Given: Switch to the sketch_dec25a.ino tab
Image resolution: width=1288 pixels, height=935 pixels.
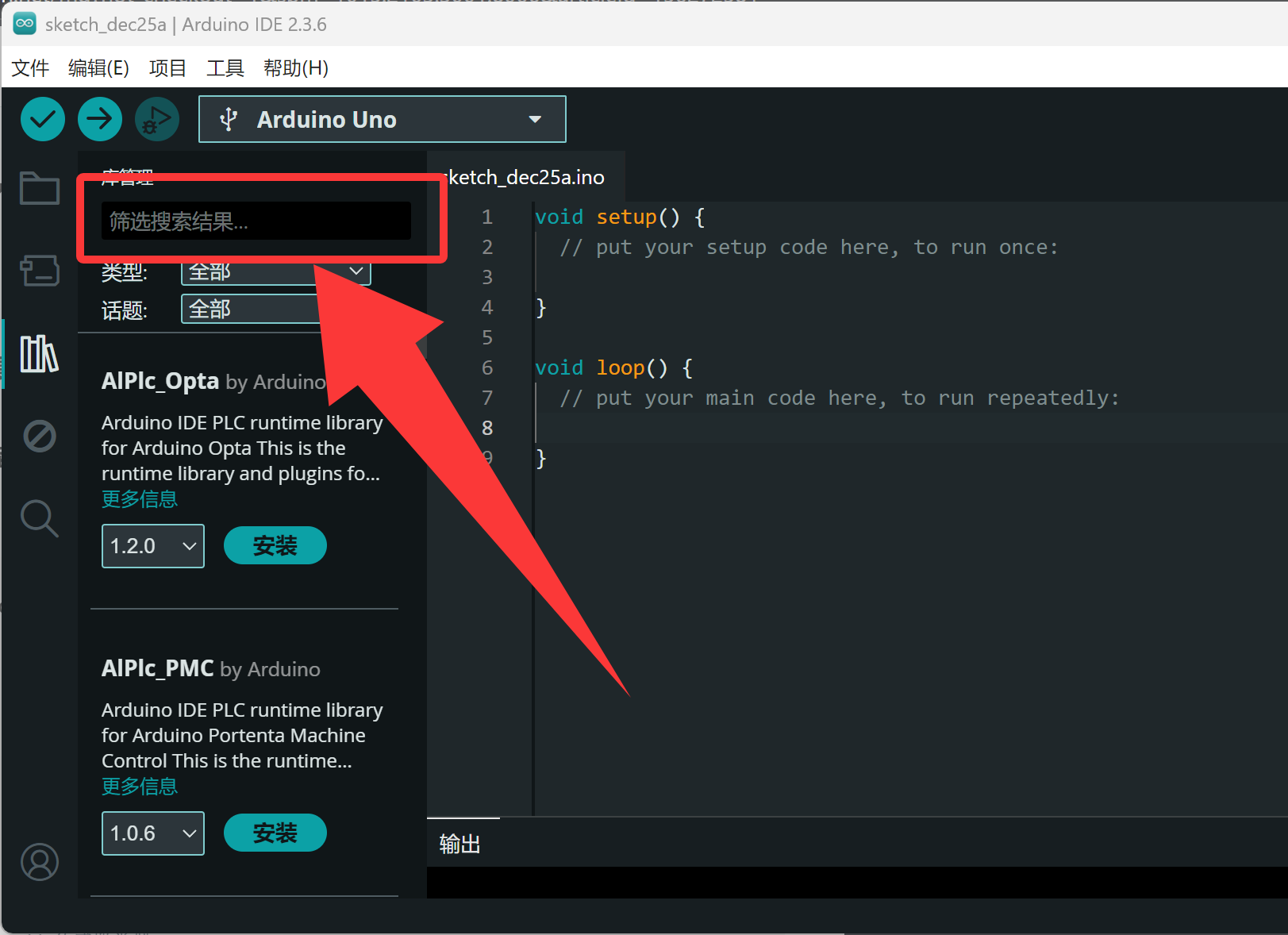Looking at the screenshot, I should click(524, 176).
